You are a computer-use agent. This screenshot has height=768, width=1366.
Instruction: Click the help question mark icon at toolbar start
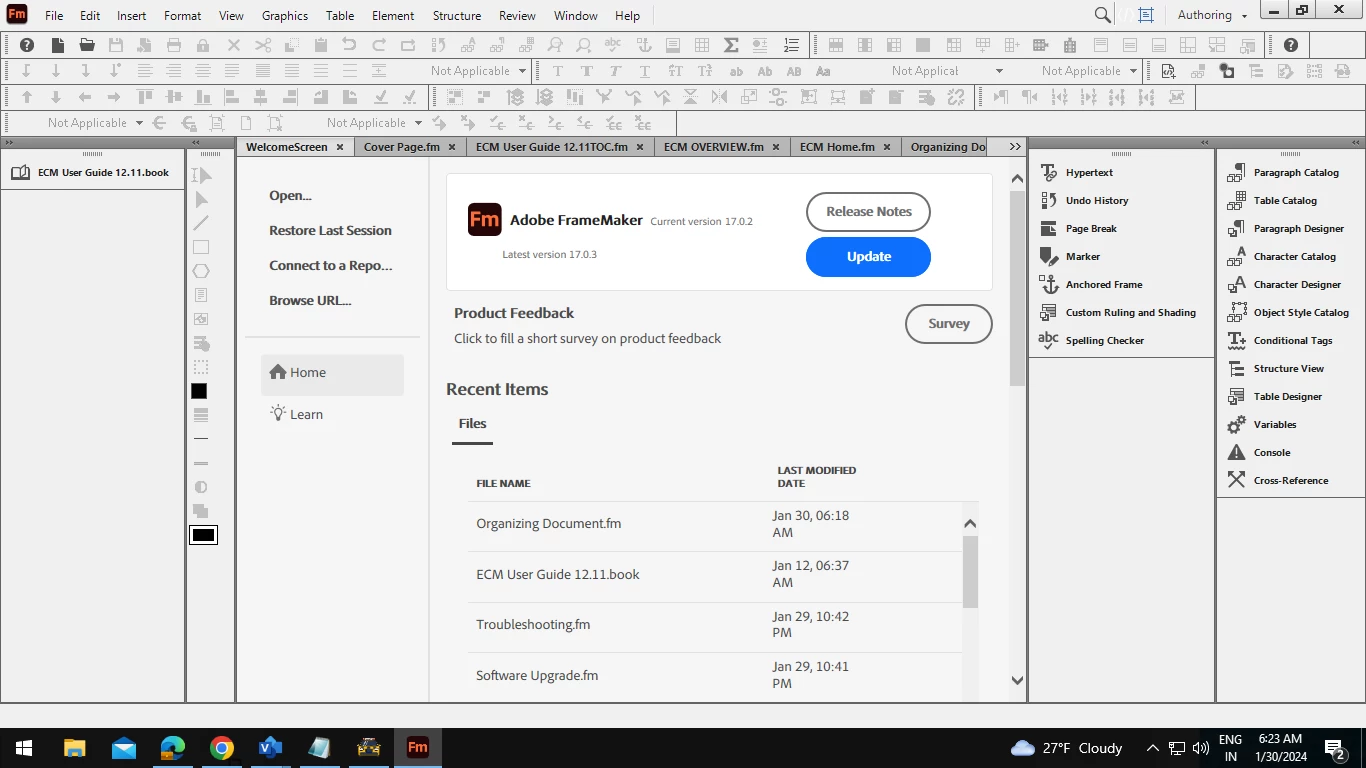[x=27, y=45]
